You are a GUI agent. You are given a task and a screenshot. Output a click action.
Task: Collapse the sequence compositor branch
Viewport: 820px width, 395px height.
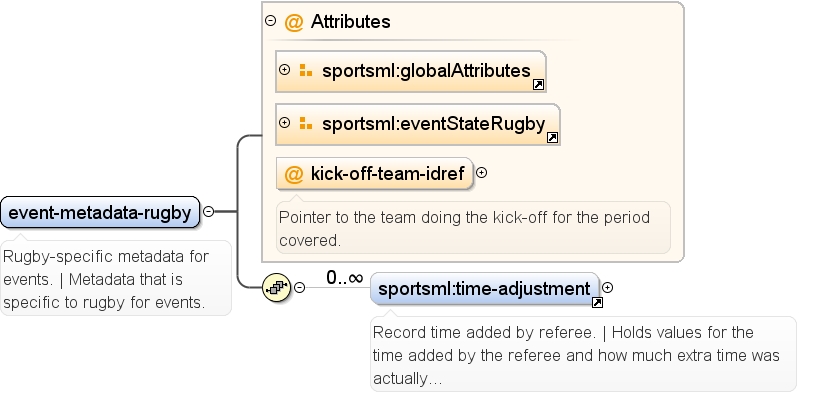[x=299, y=287]
